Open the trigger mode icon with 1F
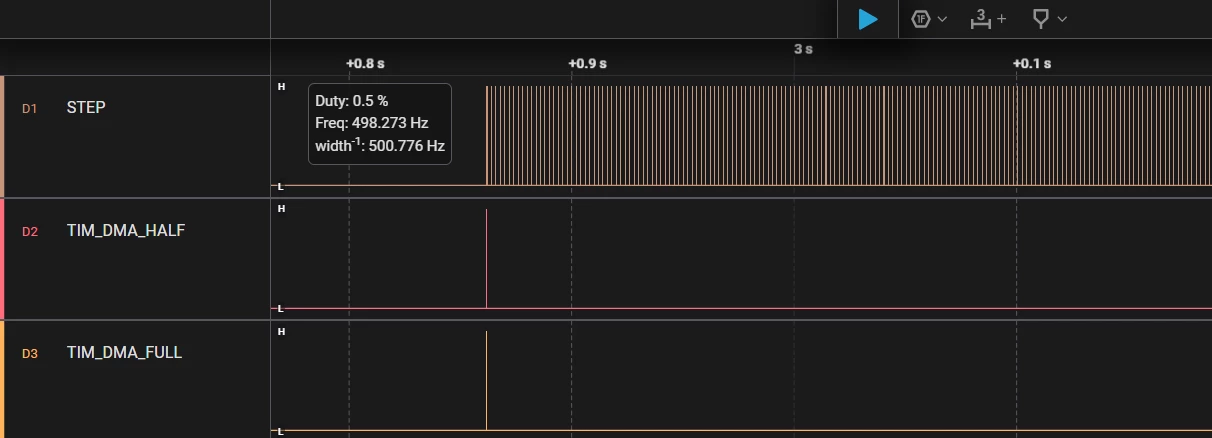The width and height of the screenshot is (1212, 438). [921, 19]
